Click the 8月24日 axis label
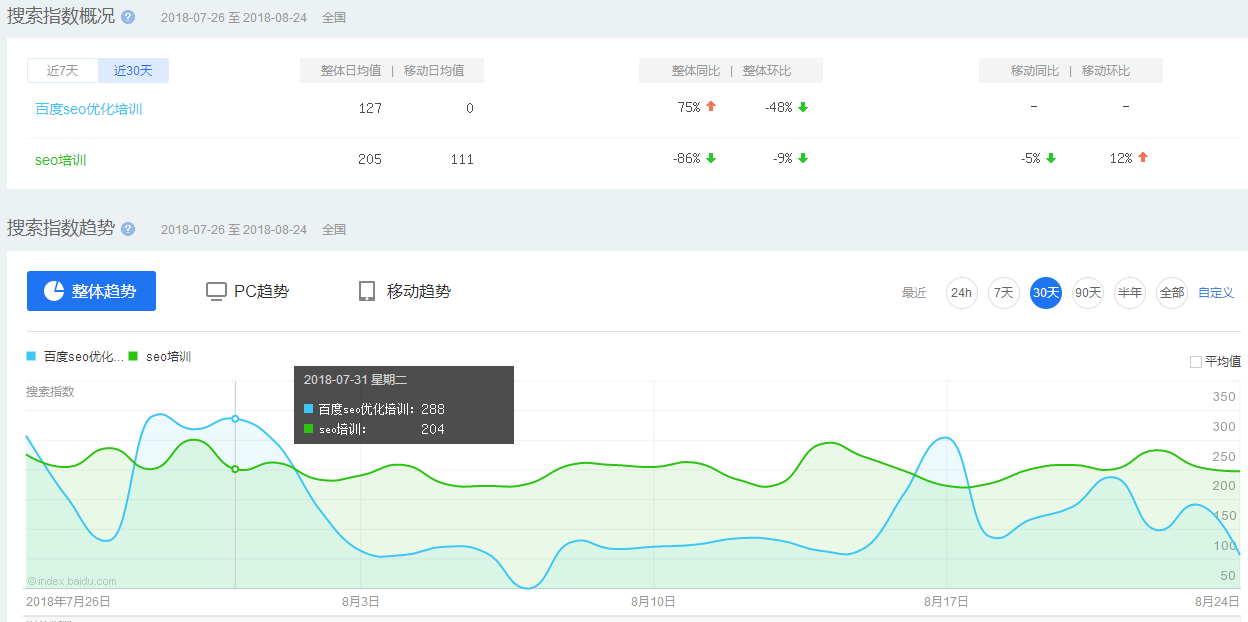 pyautogui.click(x=1217, y=601)
